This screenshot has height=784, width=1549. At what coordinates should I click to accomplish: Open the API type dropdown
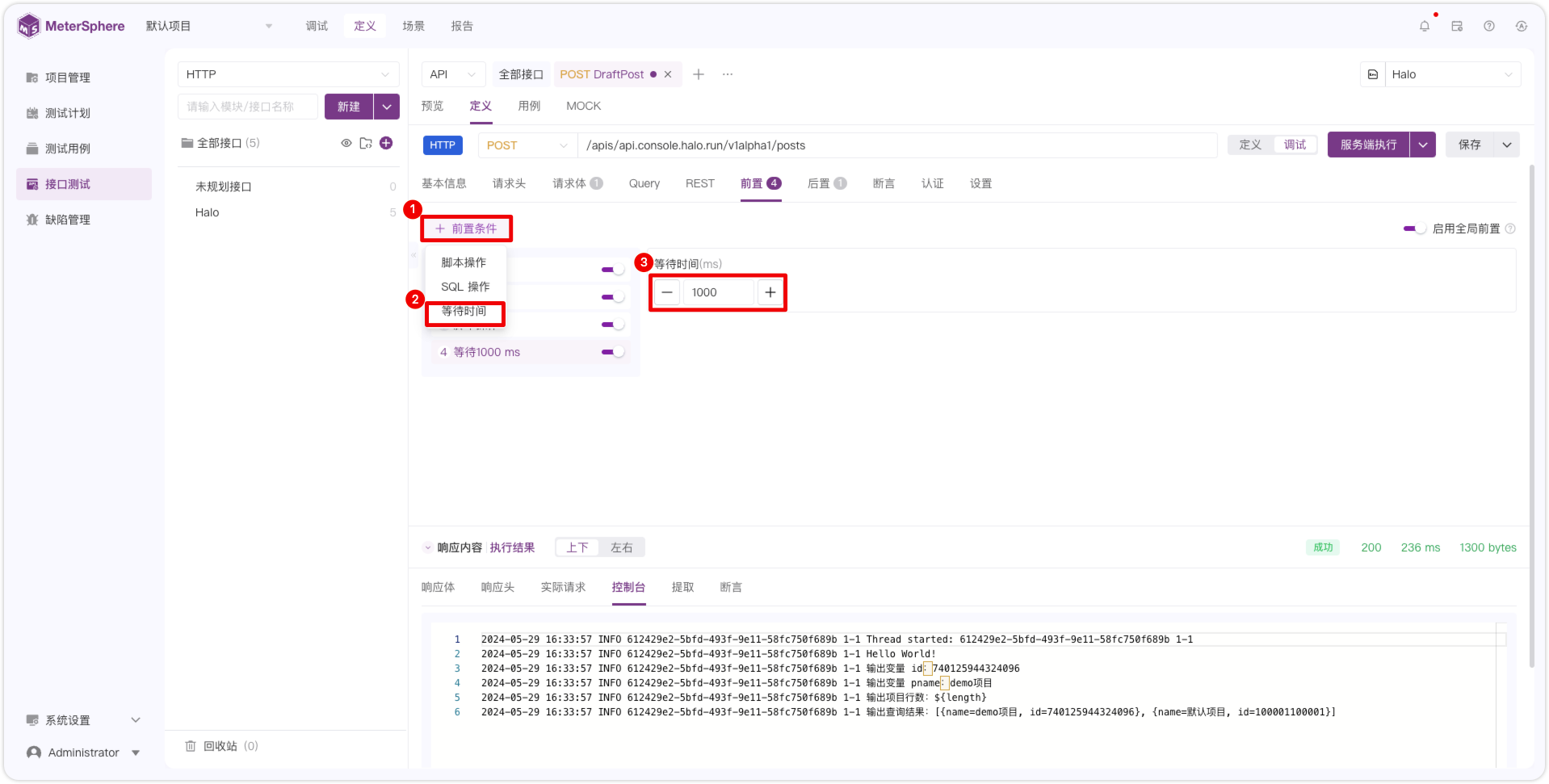453,74
